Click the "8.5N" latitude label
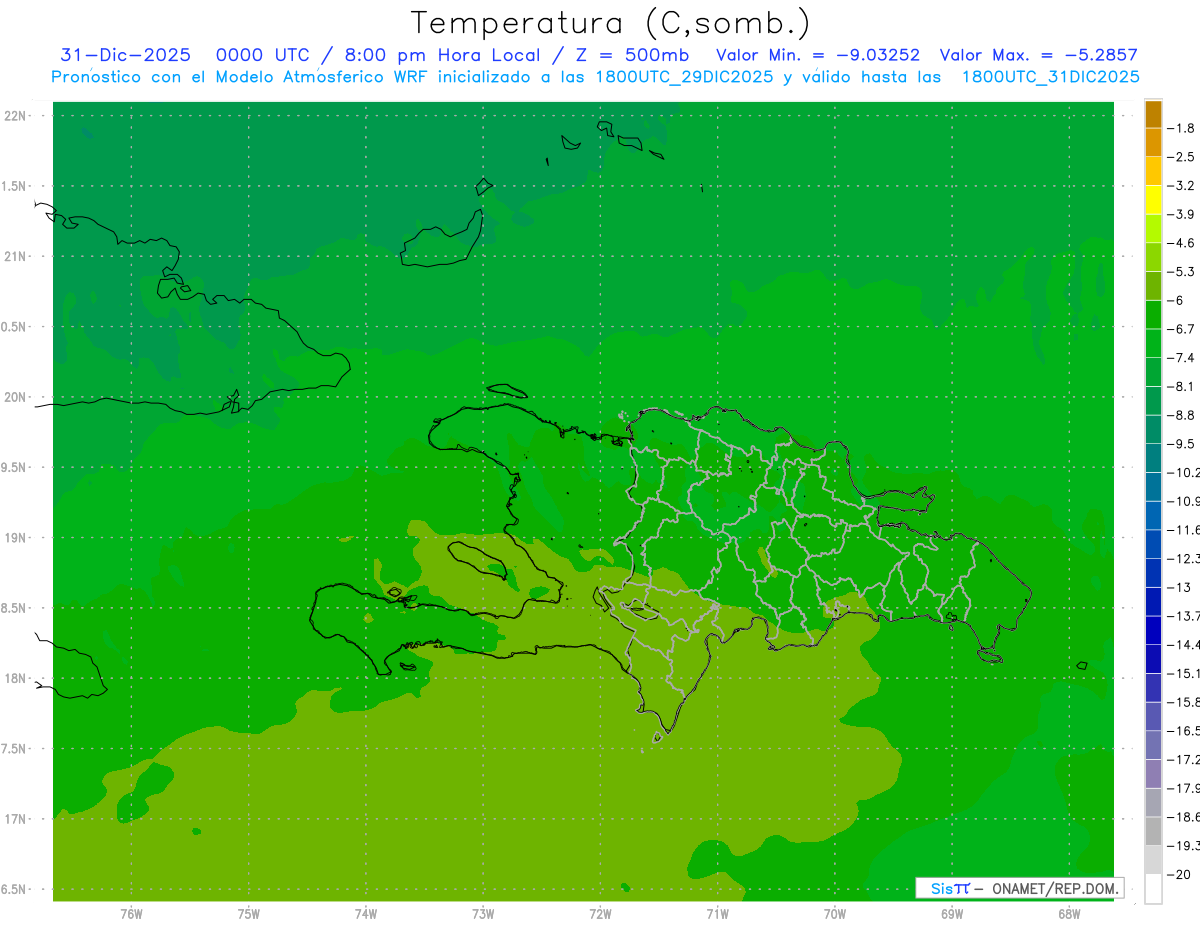 pyautogui.click(x=15, y=608)
